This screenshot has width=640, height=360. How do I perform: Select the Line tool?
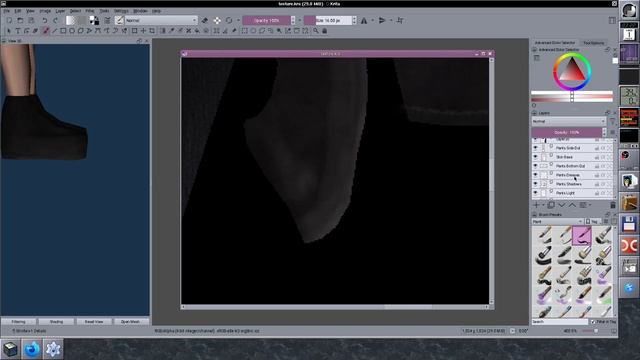54,31
